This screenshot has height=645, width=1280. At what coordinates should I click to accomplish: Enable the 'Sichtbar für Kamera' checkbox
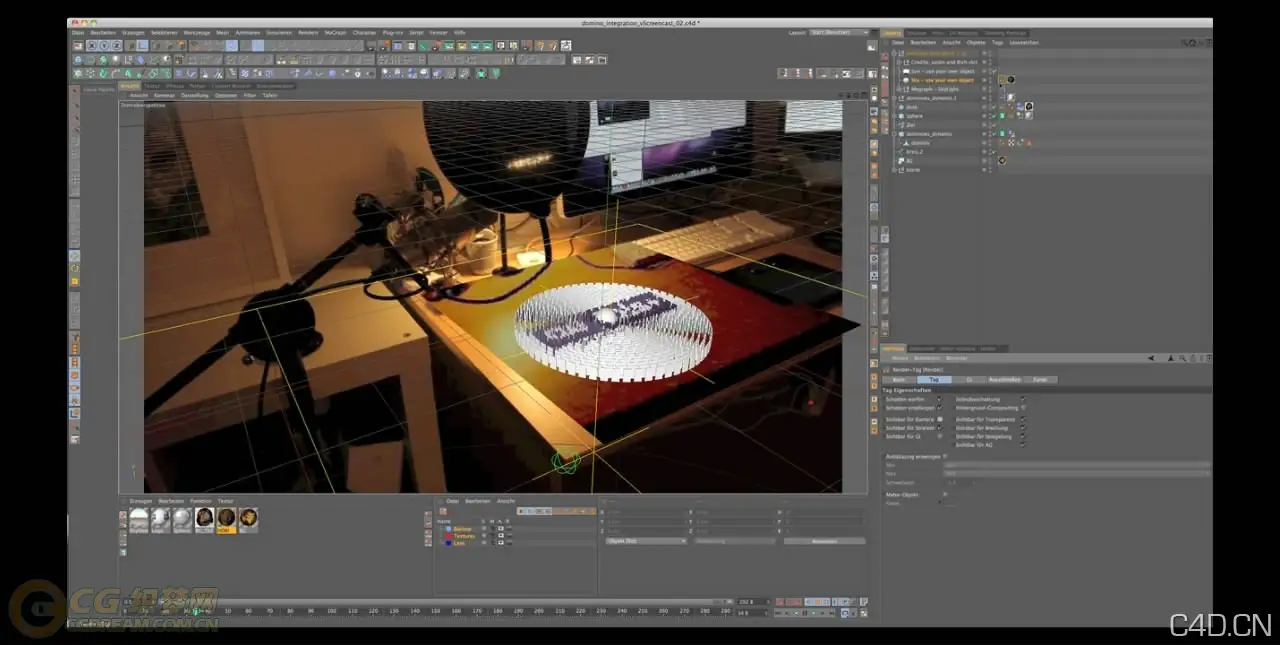(x=939, y=419)
